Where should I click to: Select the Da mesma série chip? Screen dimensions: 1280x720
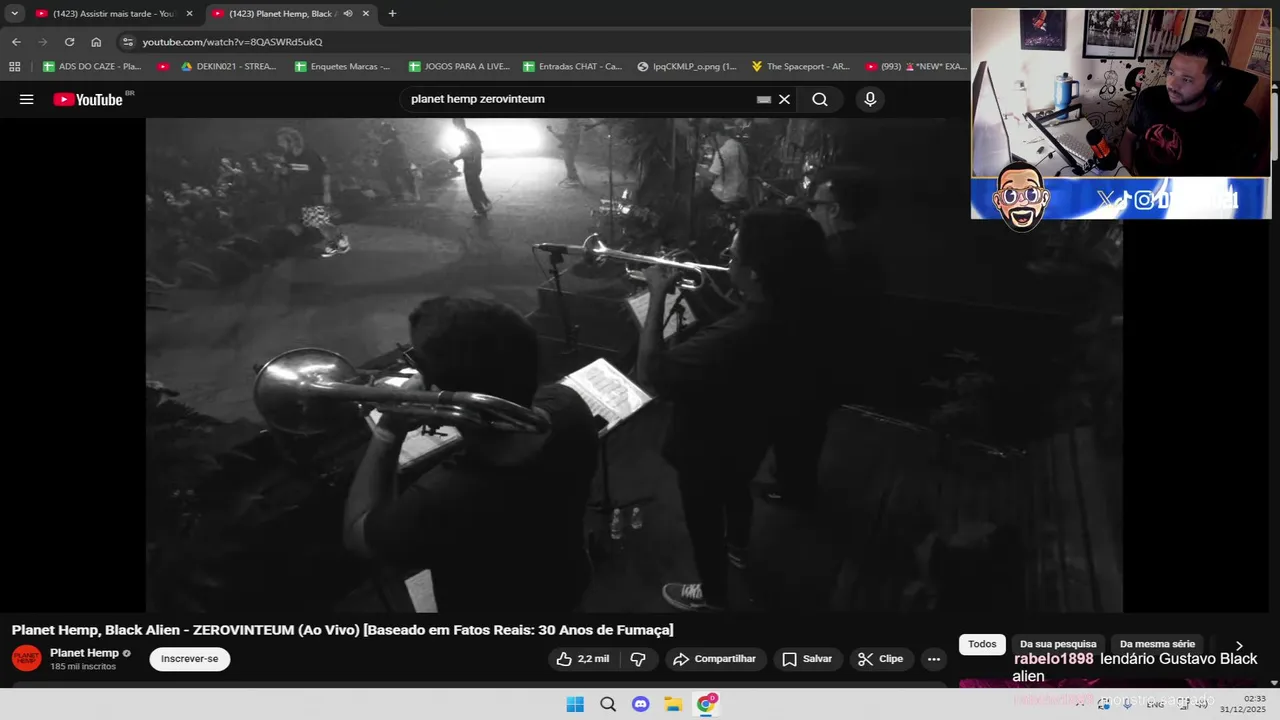1157,645
